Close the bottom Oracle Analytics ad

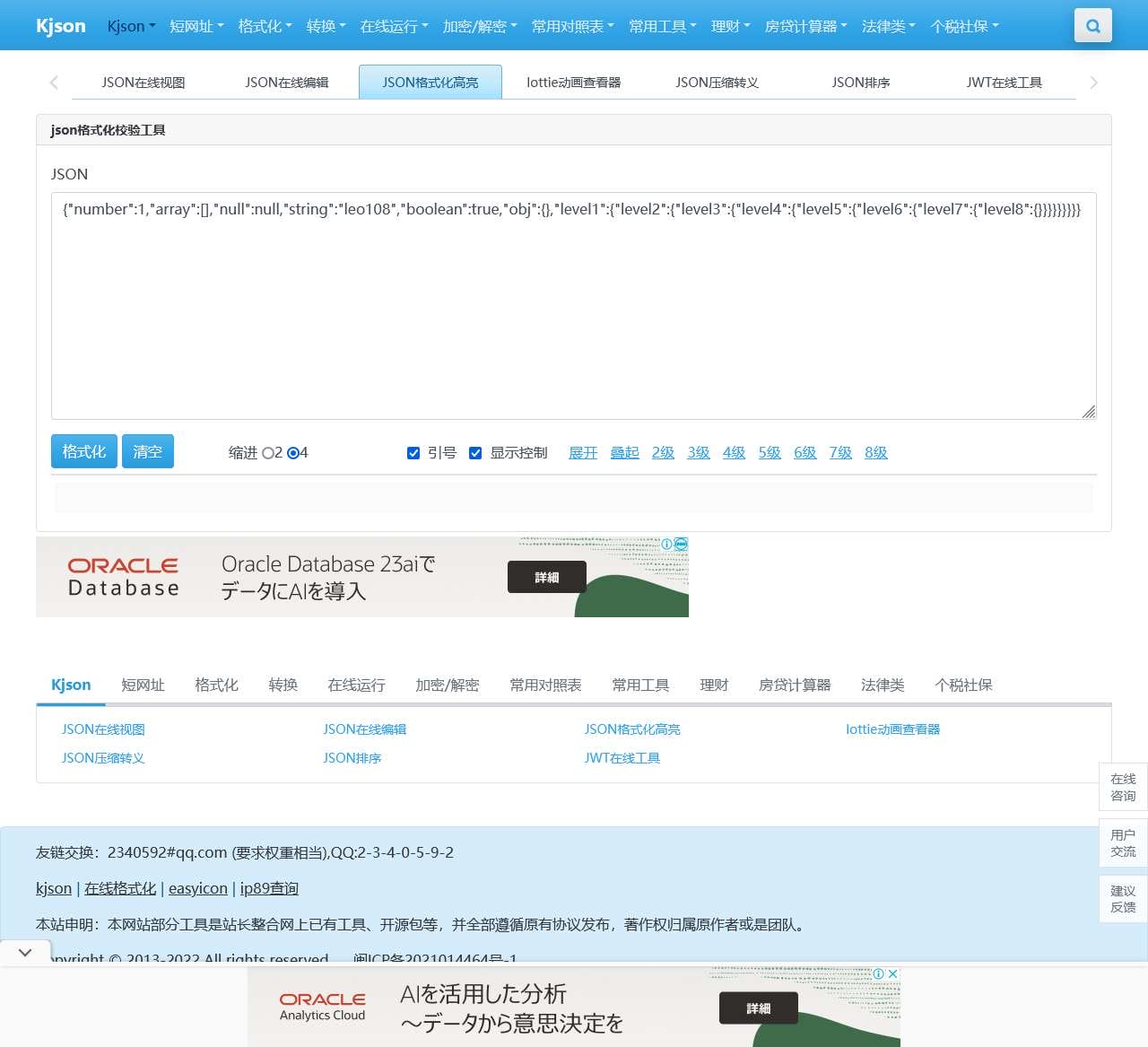pos(892,973)
